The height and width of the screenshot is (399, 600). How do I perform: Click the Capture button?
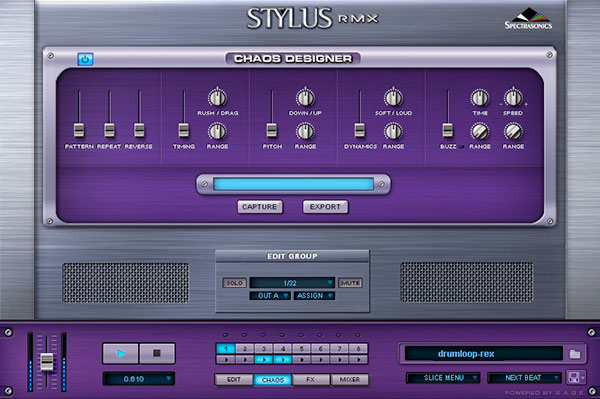click(260, 207)
